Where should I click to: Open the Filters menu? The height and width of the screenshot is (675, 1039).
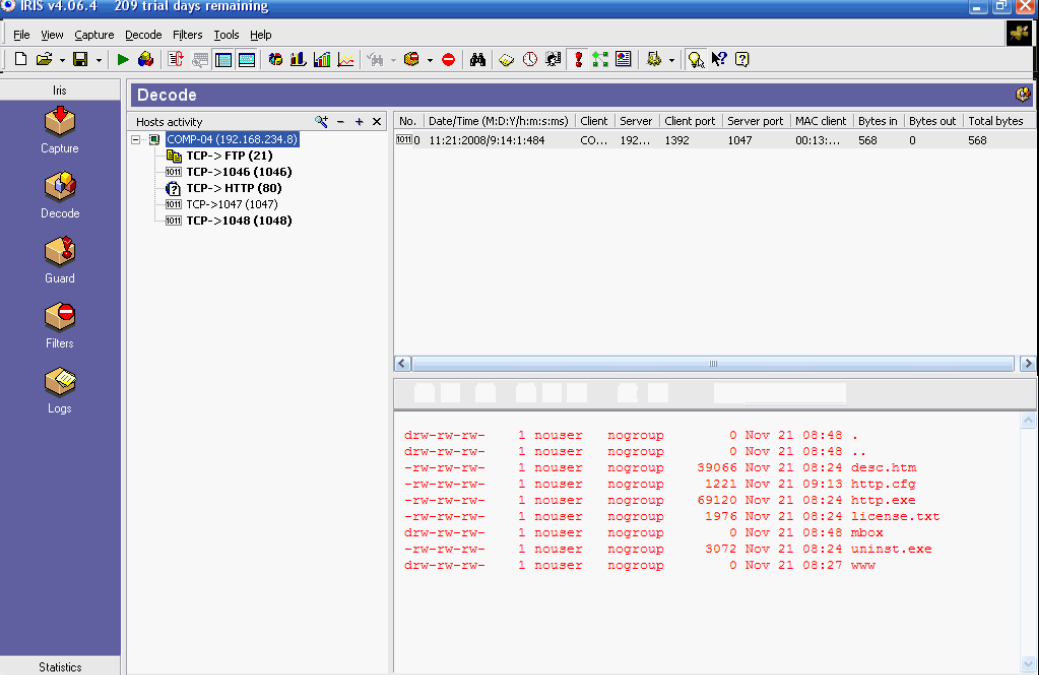[188, 34]
